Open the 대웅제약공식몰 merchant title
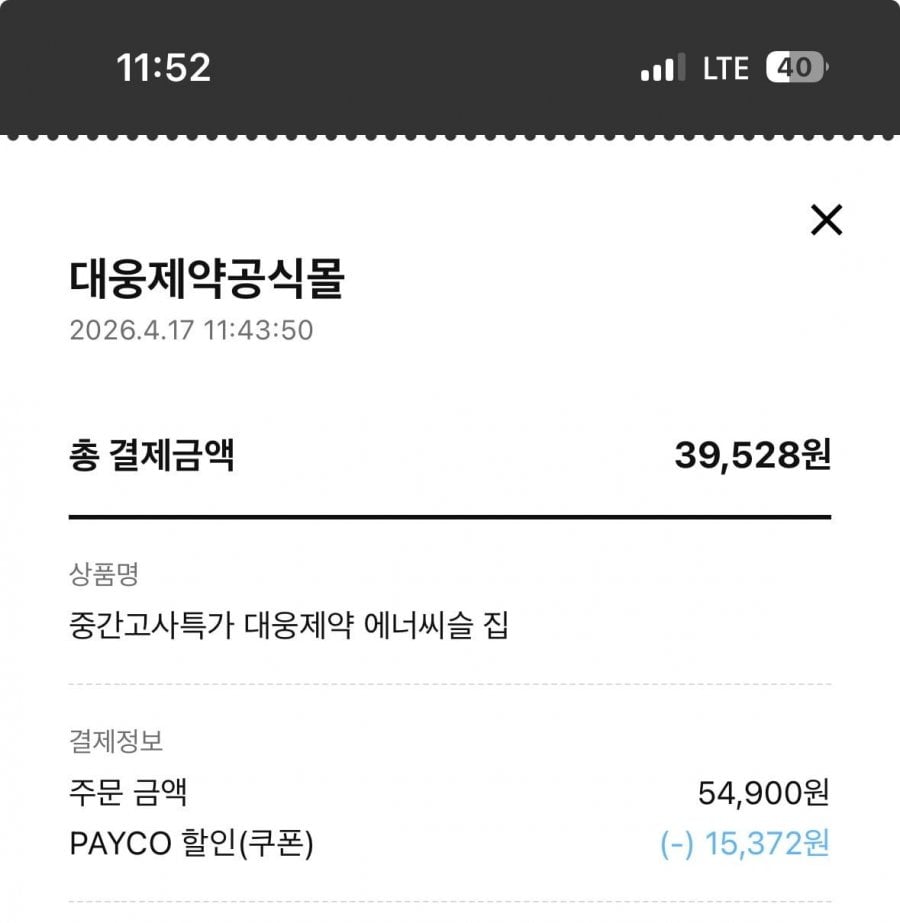Screen dimensions: 900x923 (207, 280)
